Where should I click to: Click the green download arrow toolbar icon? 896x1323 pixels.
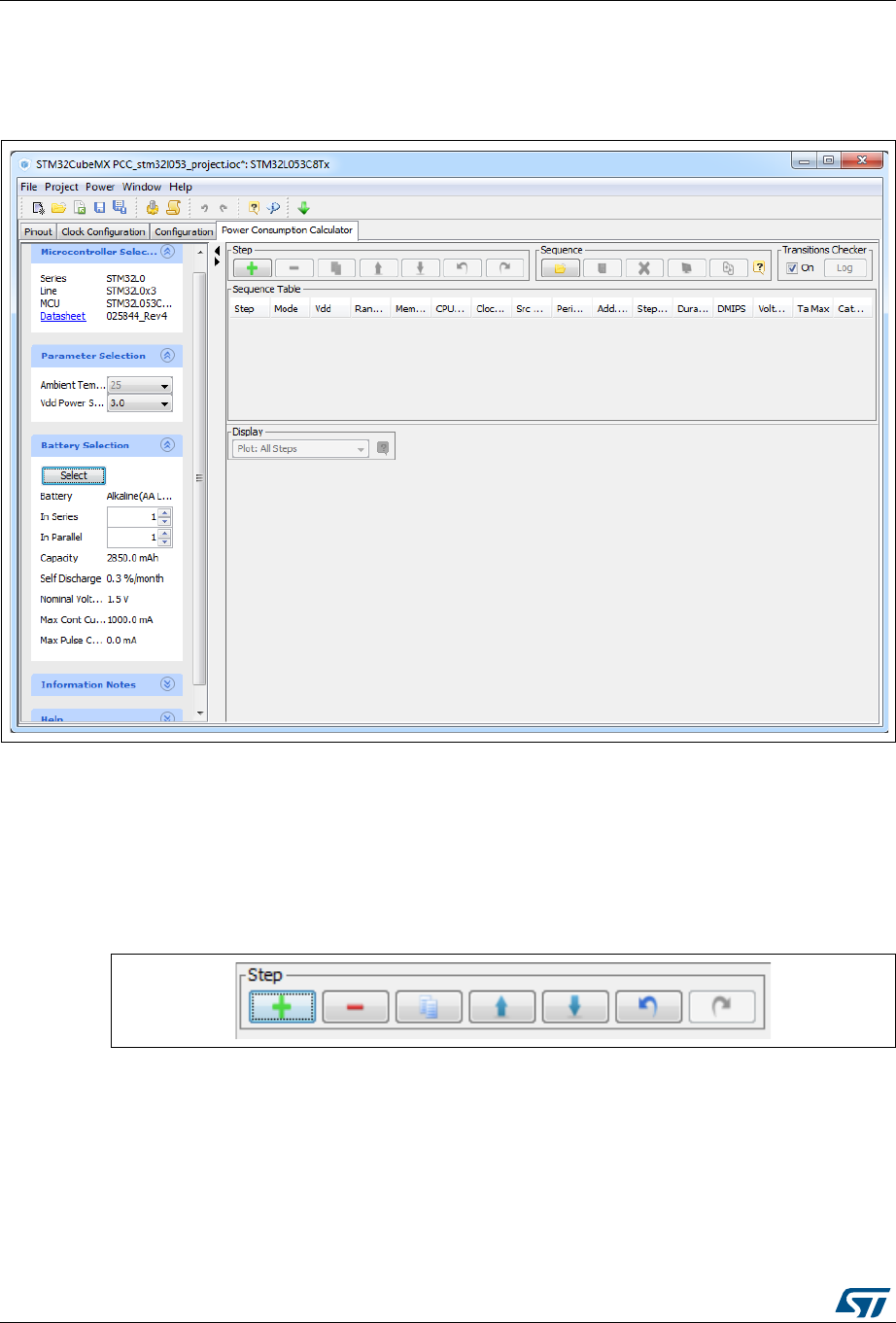tap(303, 207)
